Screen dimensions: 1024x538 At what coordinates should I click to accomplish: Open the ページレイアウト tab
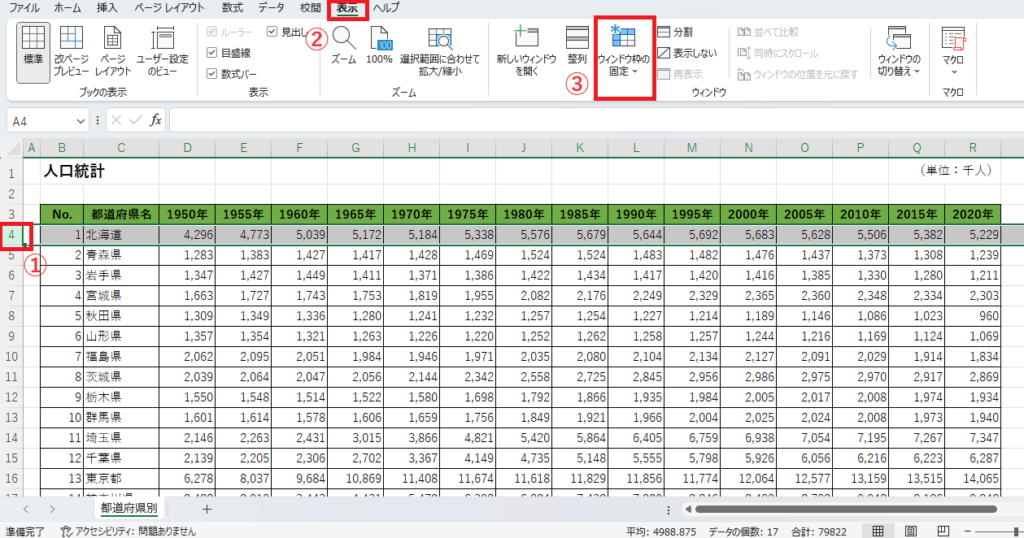click(169, 8)
